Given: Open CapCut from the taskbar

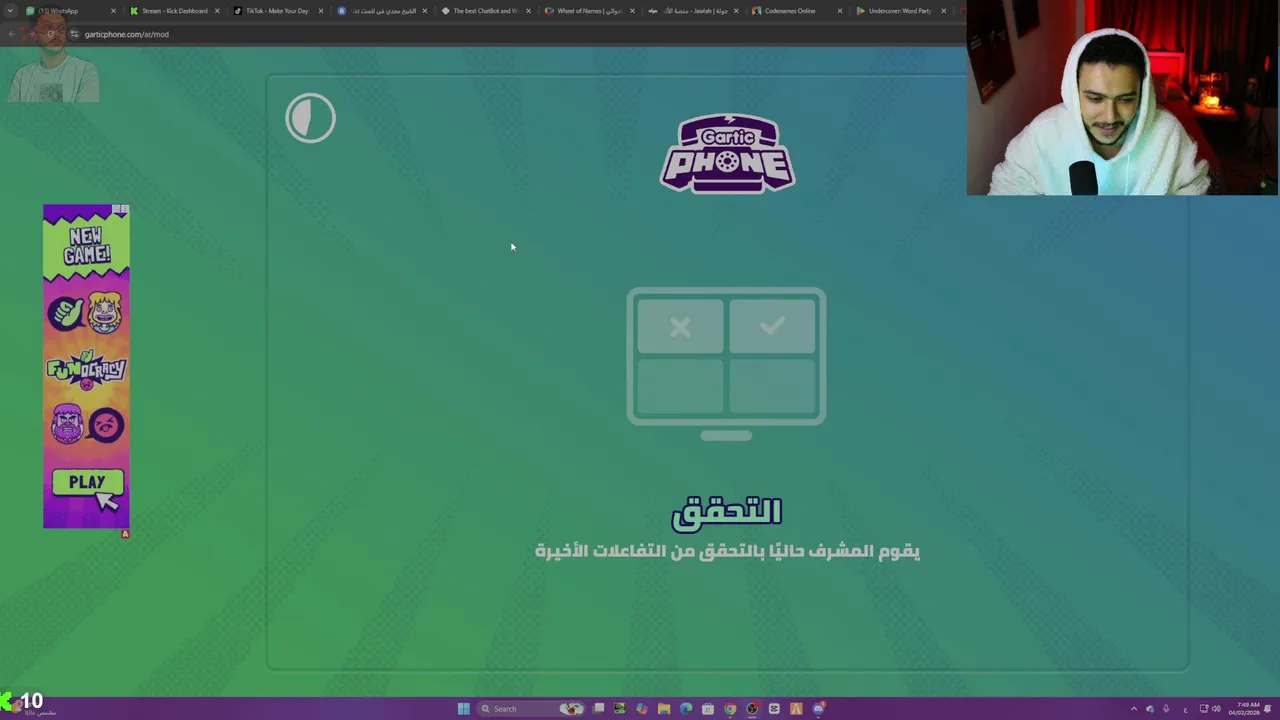Looking at the screenshot, I should (x=774, y=709).
